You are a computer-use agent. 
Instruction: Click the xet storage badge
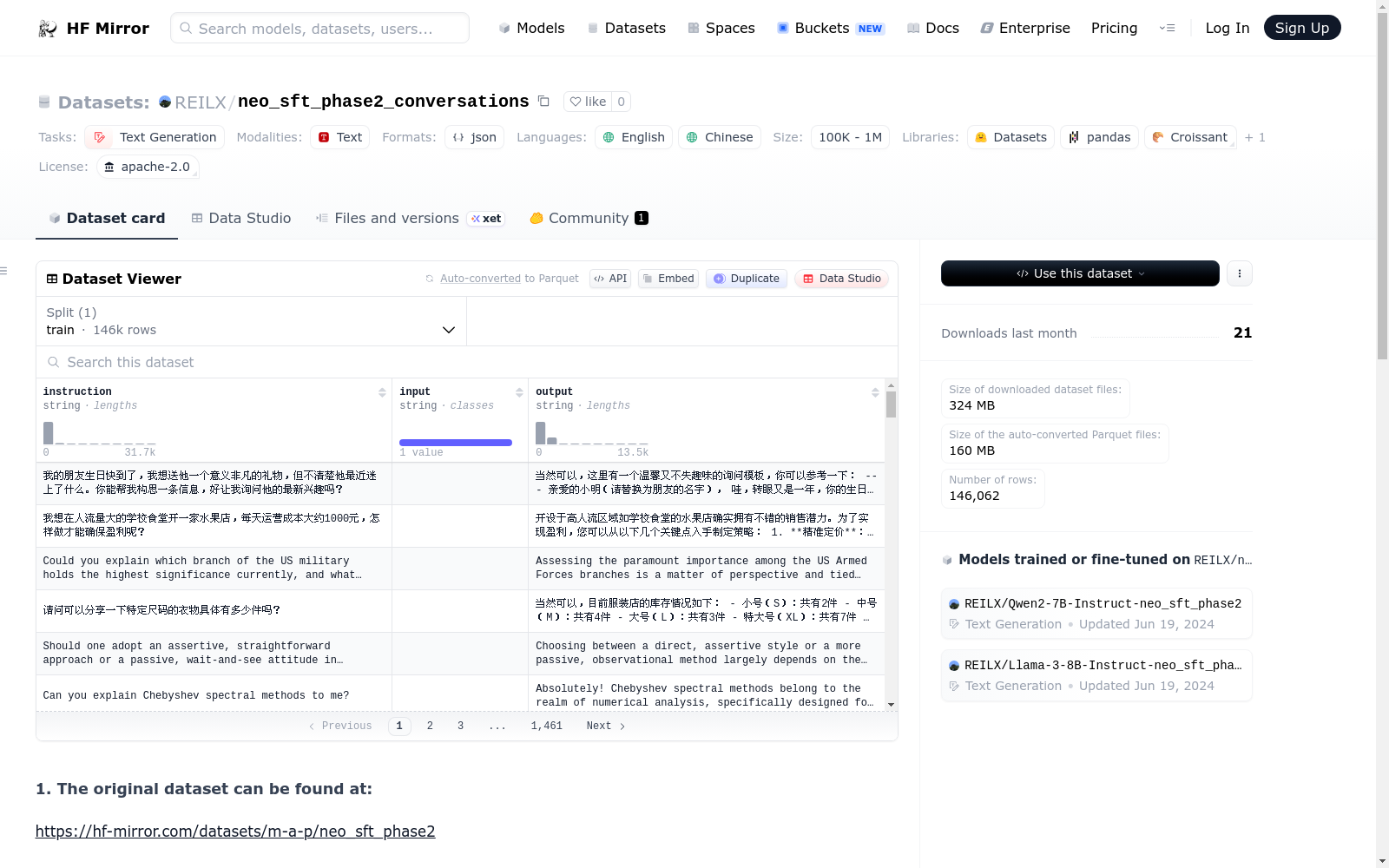[486, 219]
